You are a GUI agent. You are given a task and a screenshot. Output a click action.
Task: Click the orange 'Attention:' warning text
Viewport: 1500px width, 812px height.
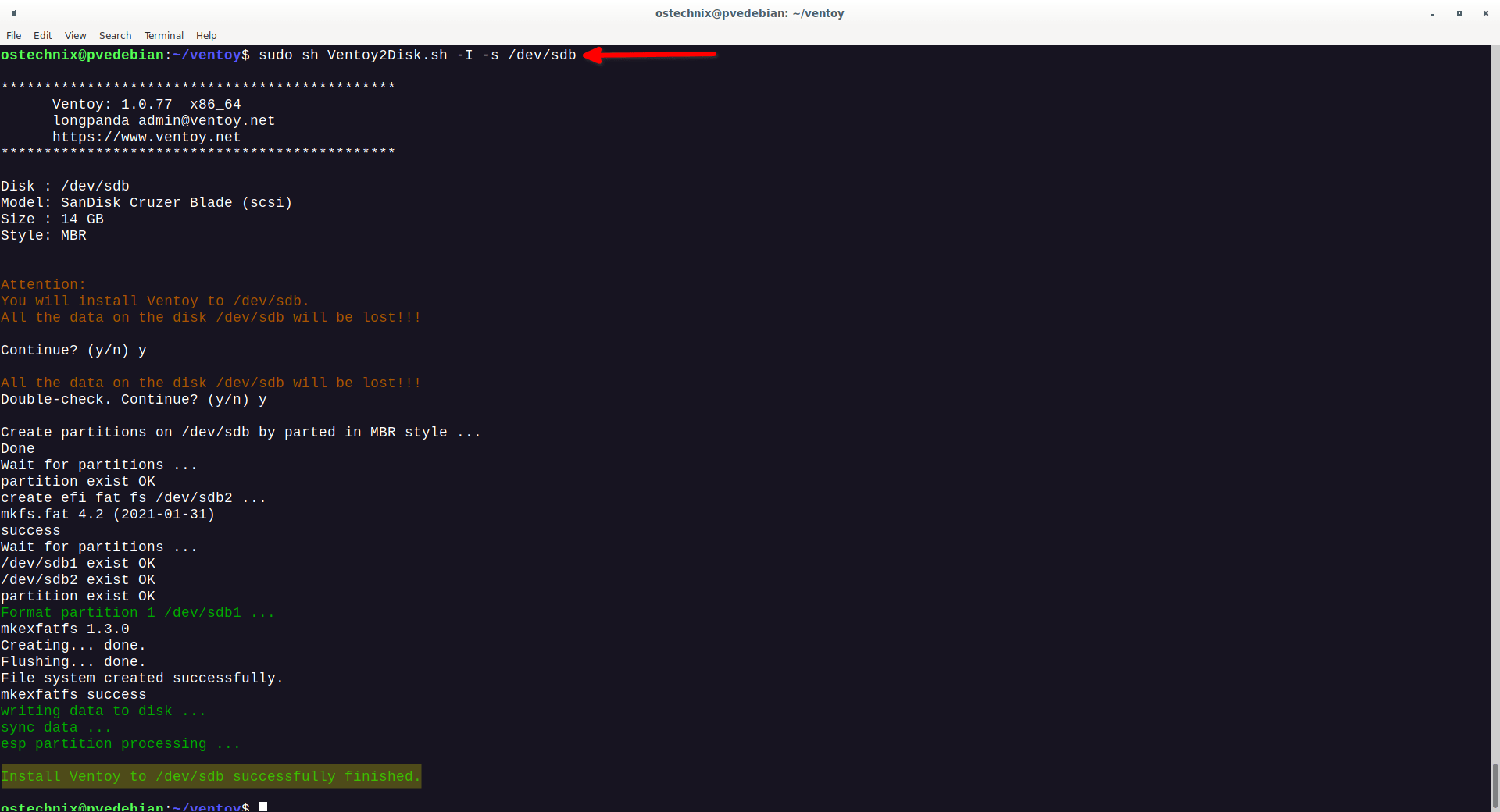(43, 284)
